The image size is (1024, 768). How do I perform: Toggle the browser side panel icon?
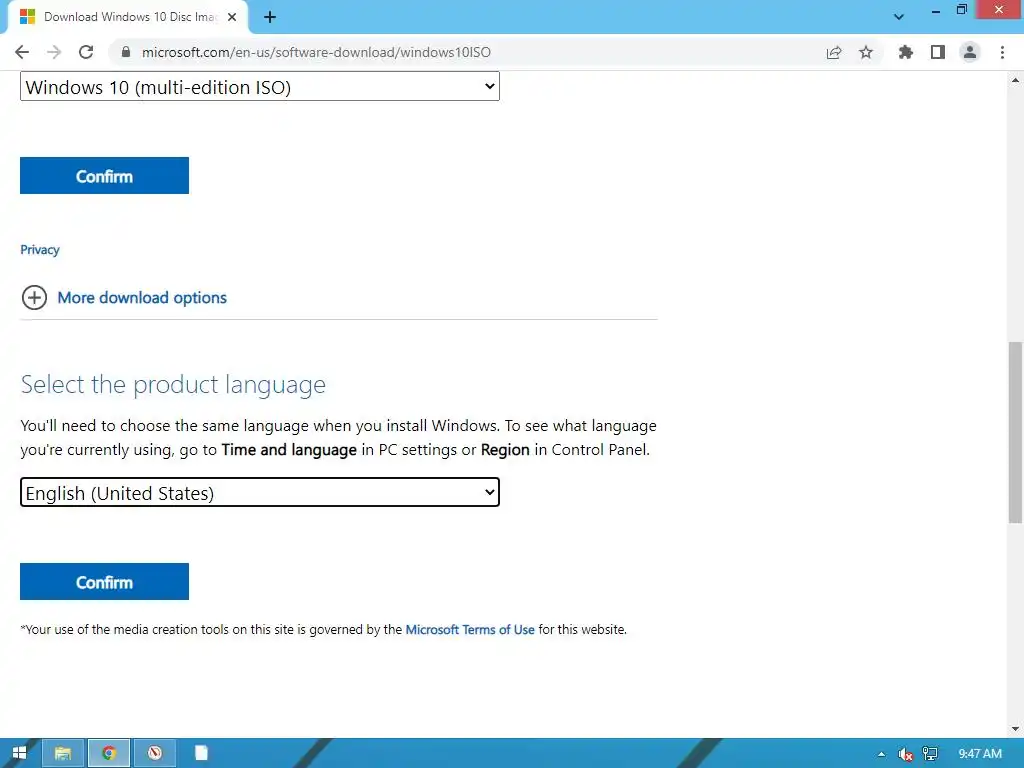[x=938, y=52]
